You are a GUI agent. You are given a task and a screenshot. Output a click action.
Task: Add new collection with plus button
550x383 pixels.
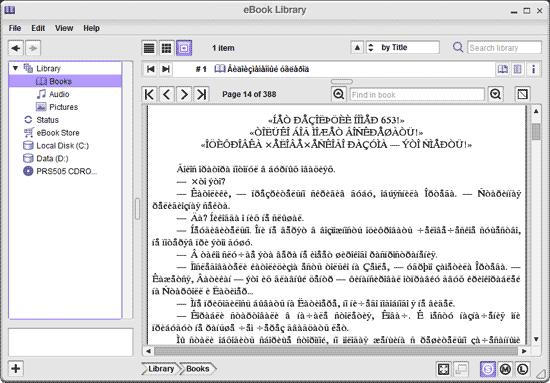[16, 369]
